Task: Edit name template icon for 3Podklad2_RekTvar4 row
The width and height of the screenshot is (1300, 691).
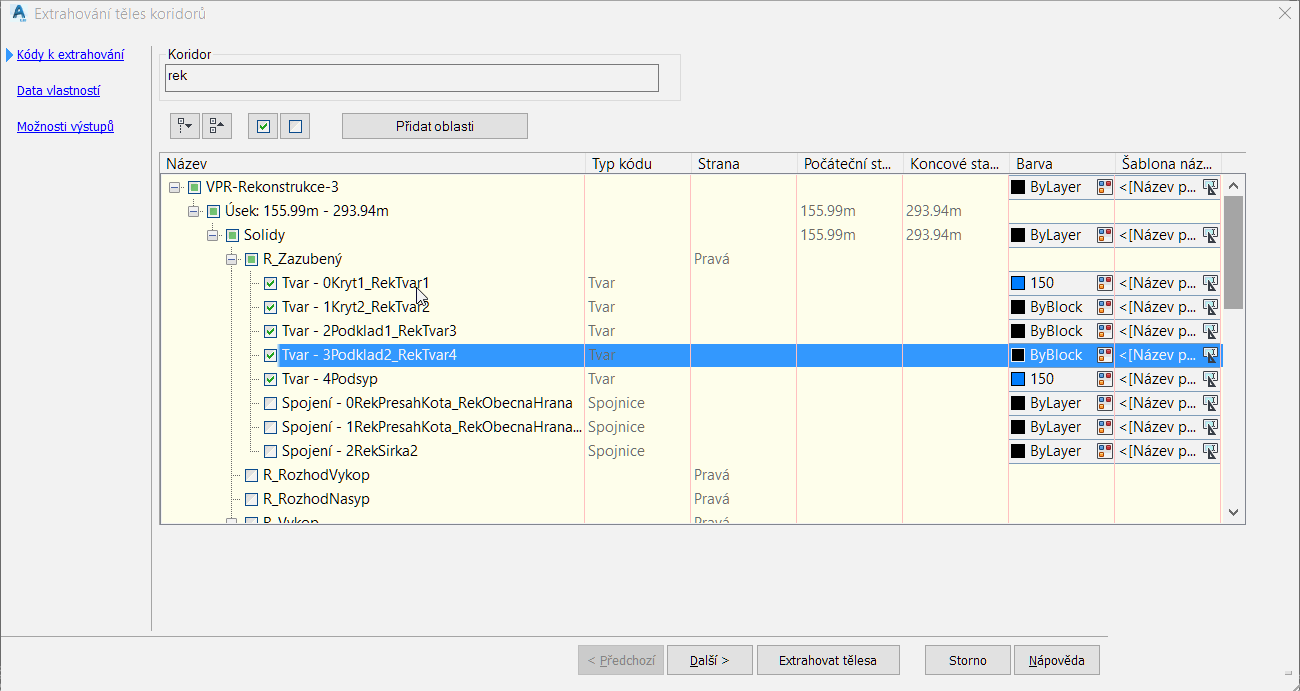Action: tap(1210, 355)
